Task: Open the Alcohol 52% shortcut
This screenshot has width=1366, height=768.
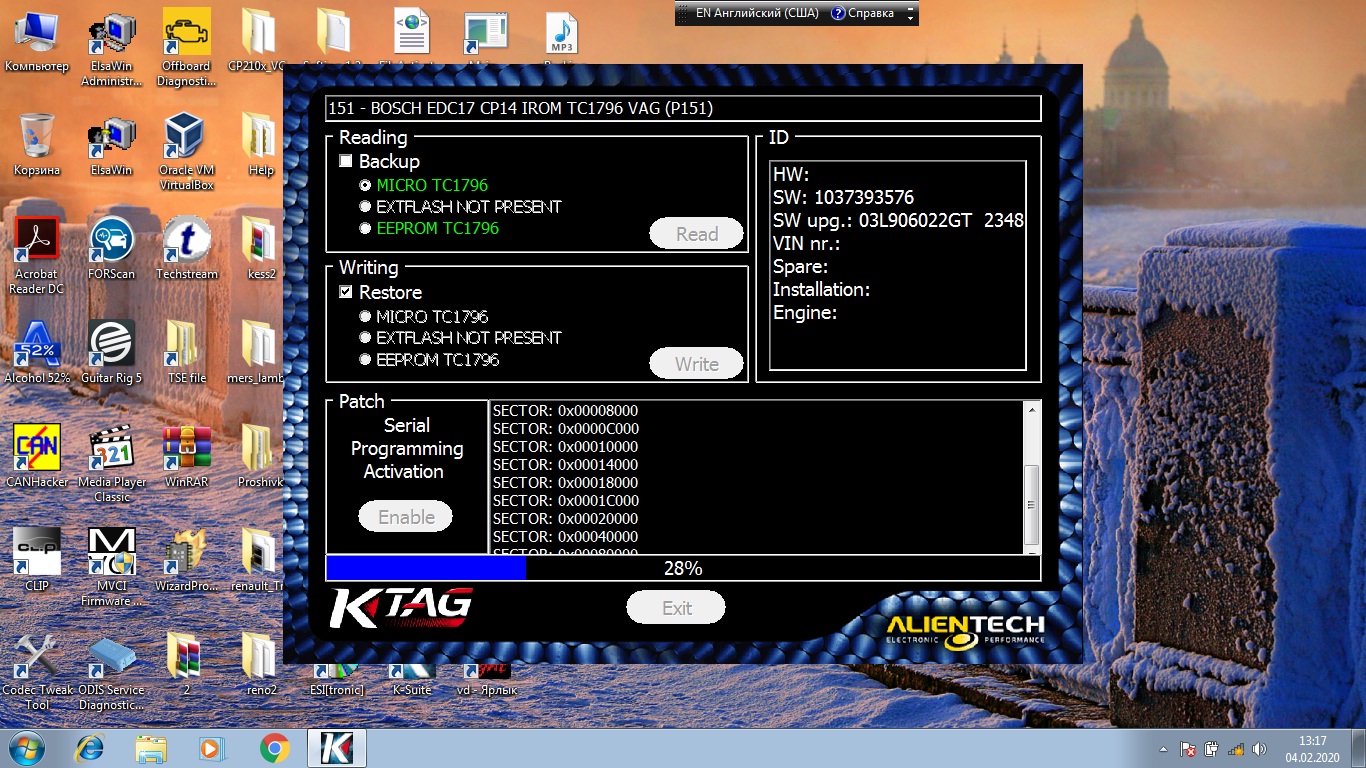Action: pyautogui.click(x=37, y=353)
